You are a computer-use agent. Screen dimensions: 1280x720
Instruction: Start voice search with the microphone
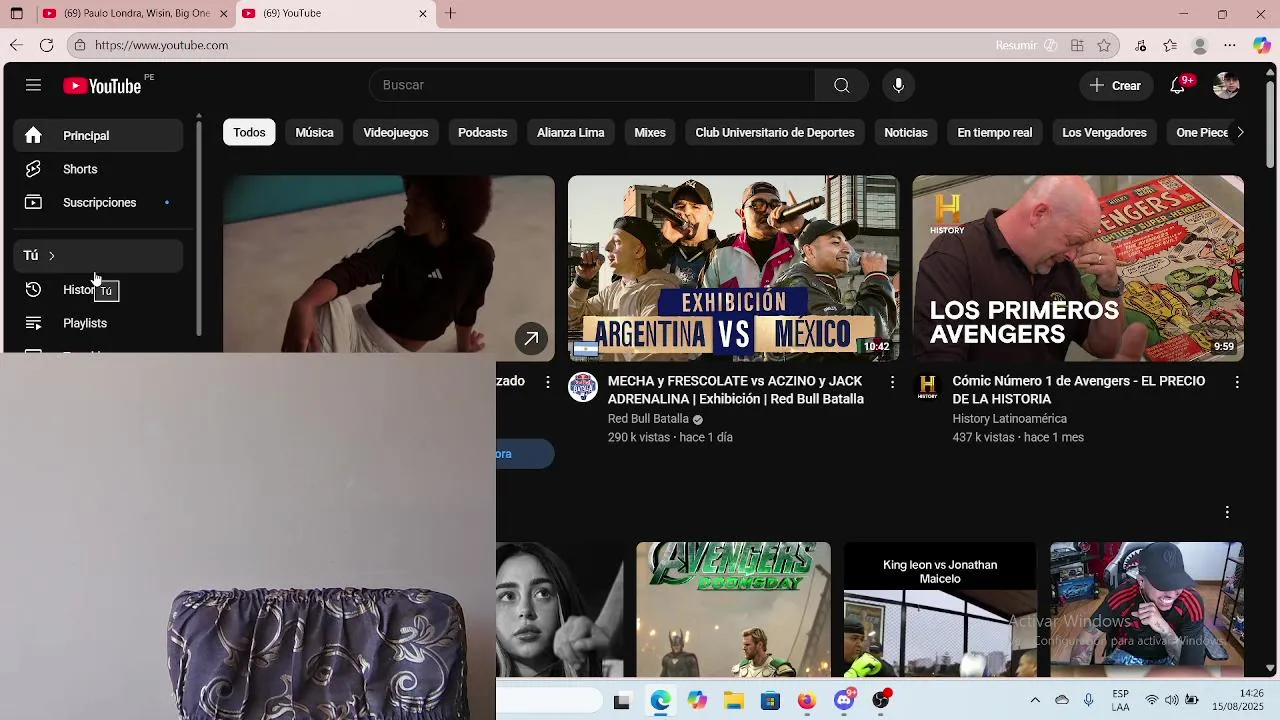pos(898,85)
